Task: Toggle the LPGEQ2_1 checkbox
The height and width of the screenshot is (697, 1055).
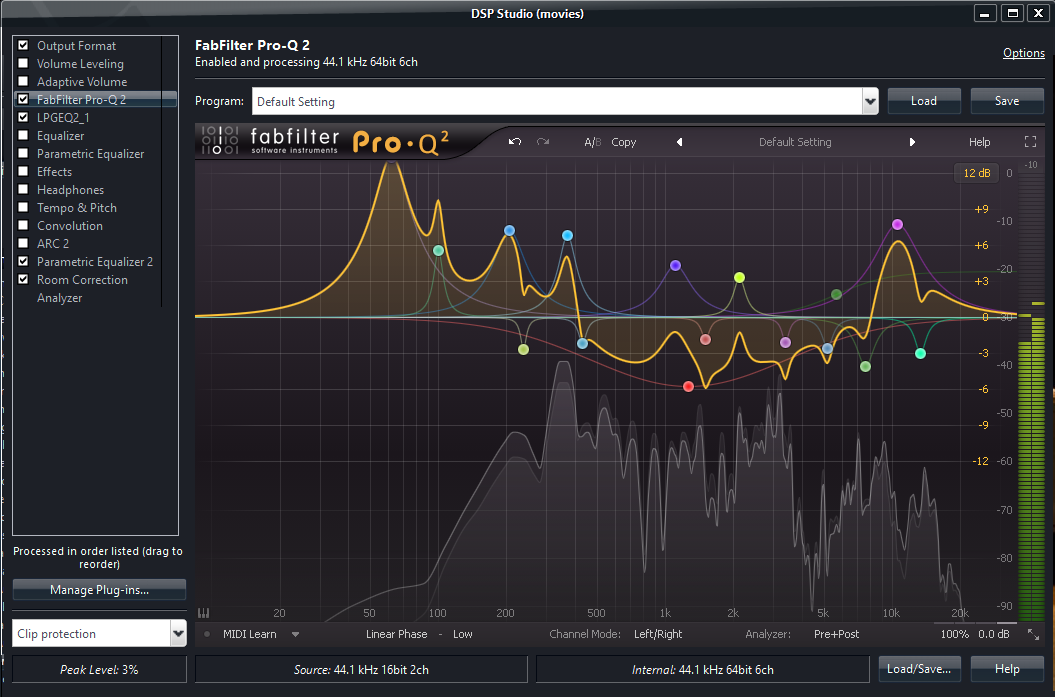Action: [23, 117]
